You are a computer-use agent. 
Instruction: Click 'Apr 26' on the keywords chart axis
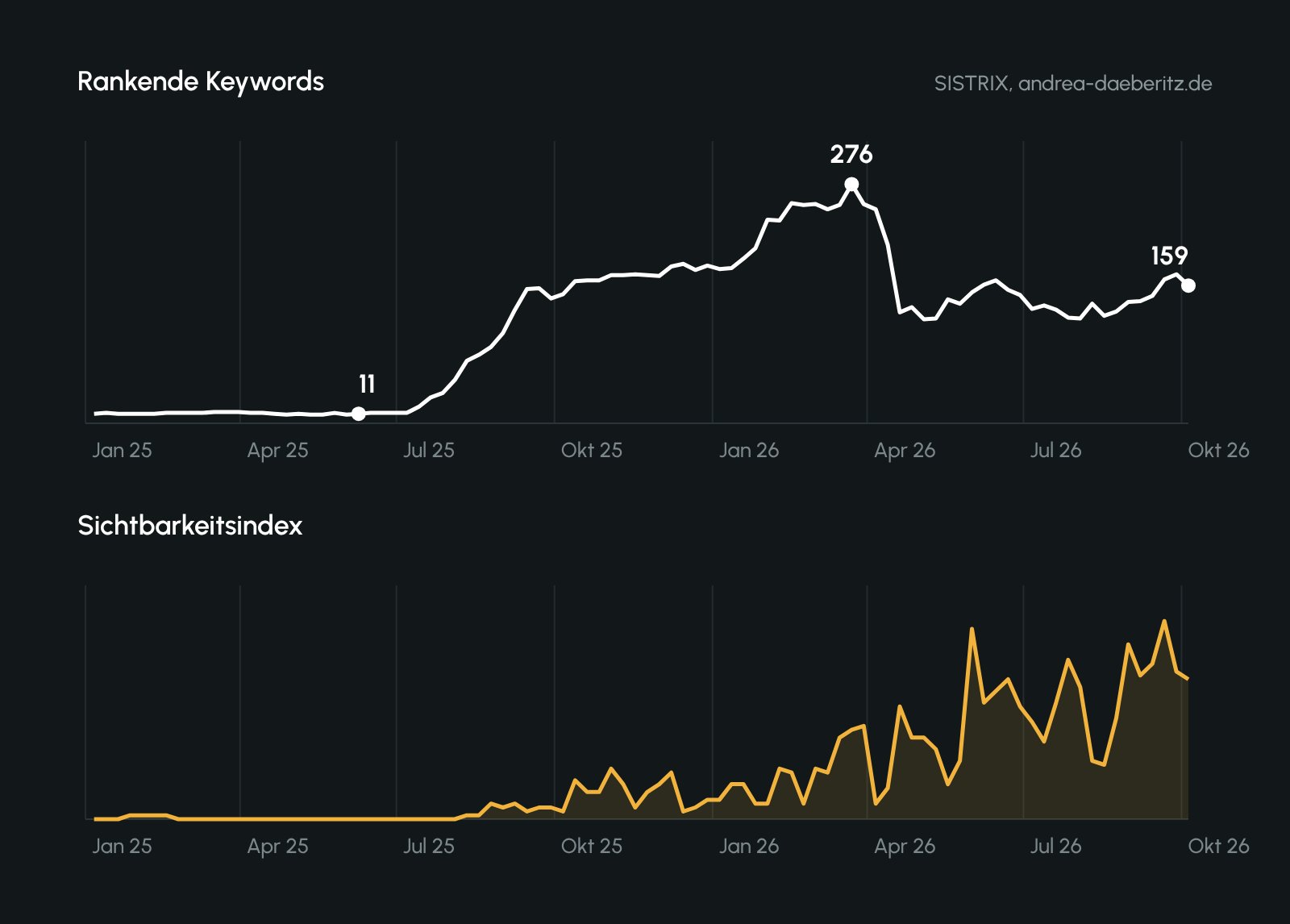(905, 450)
